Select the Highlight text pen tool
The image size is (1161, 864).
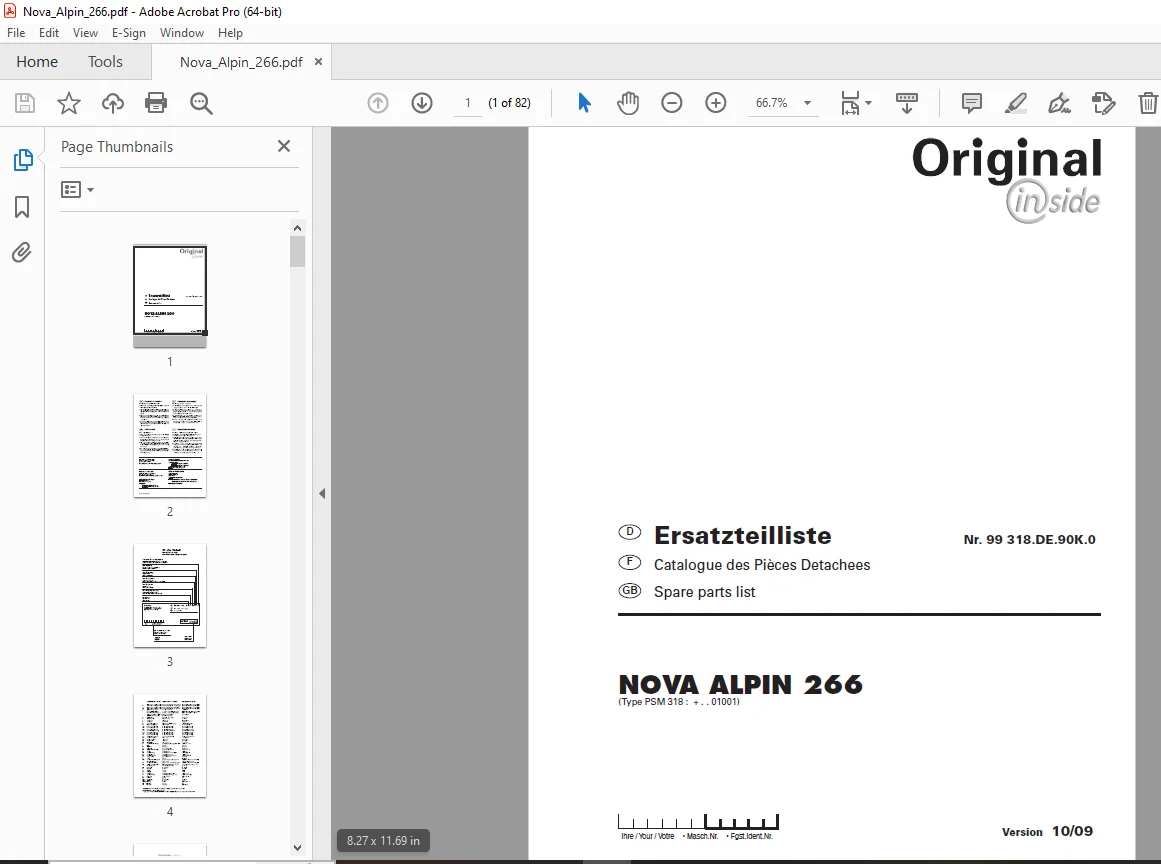click(1016, 103)
